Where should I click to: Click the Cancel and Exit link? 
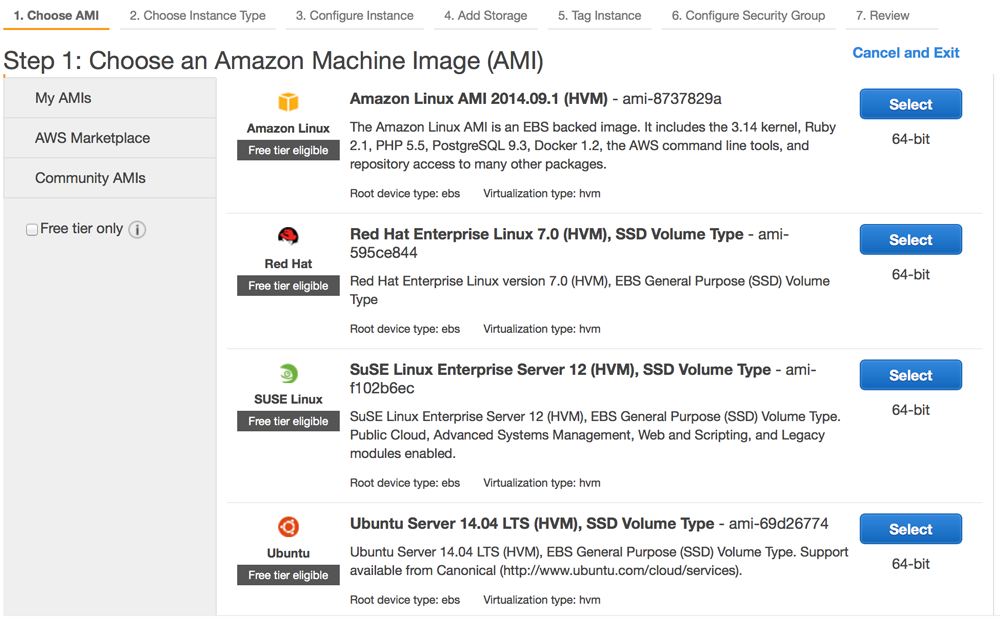click(905, 53)
